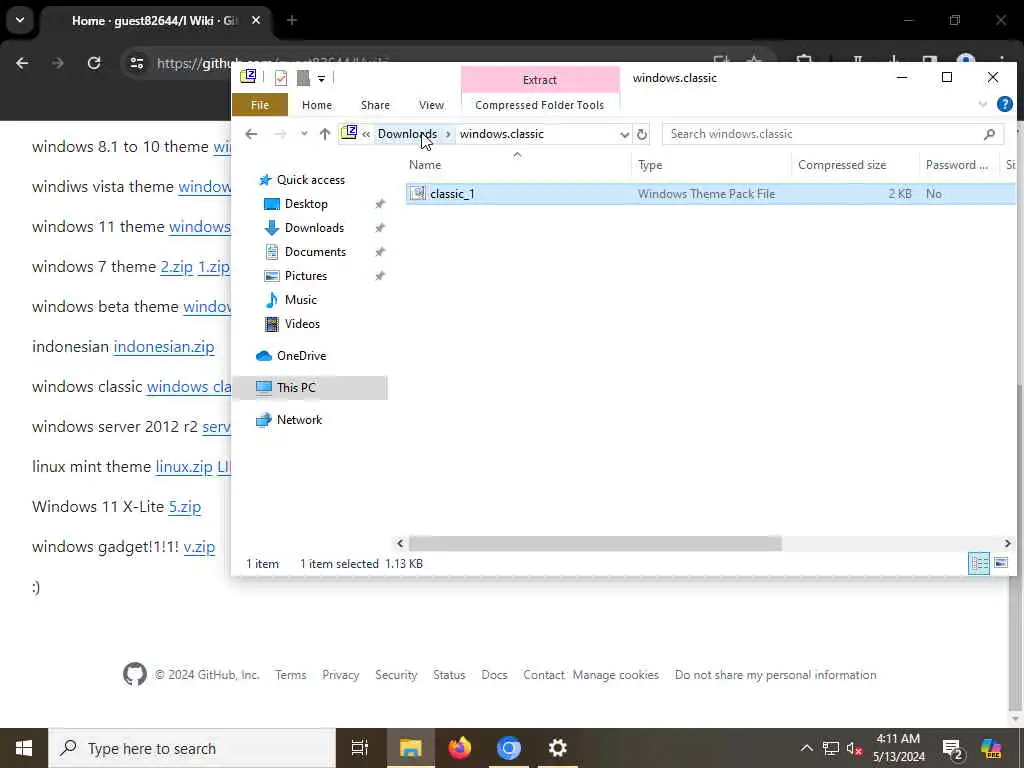This screenshot has height=768, width=1024.
Task: Select This PC in navigation pane
Action: tap(296, 387)
